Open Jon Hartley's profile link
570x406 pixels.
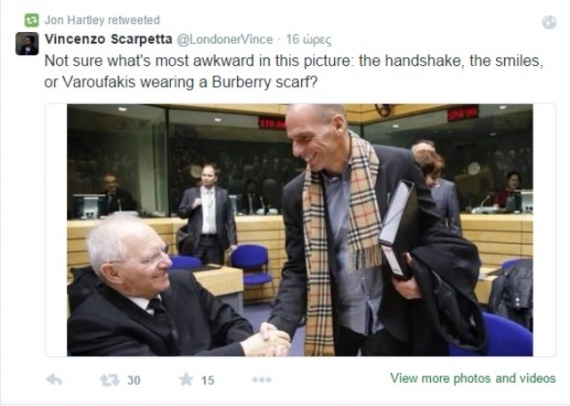(74, 20)
